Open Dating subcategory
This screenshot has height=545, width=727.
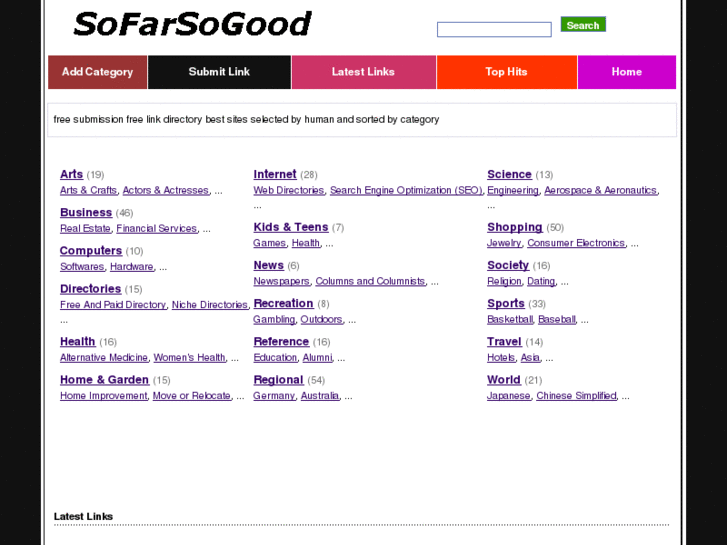[x=541, y=281]
